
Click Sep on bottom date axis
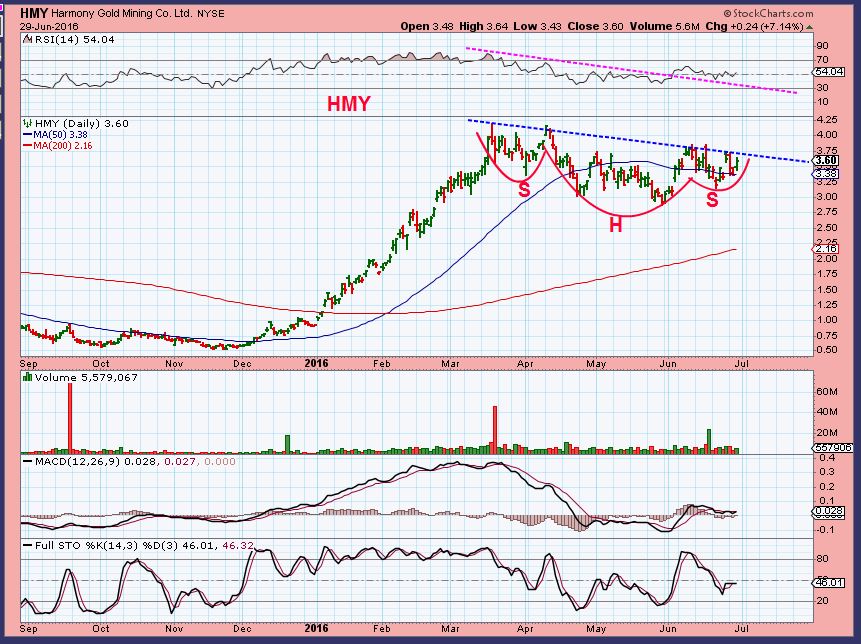coord(29,628)
